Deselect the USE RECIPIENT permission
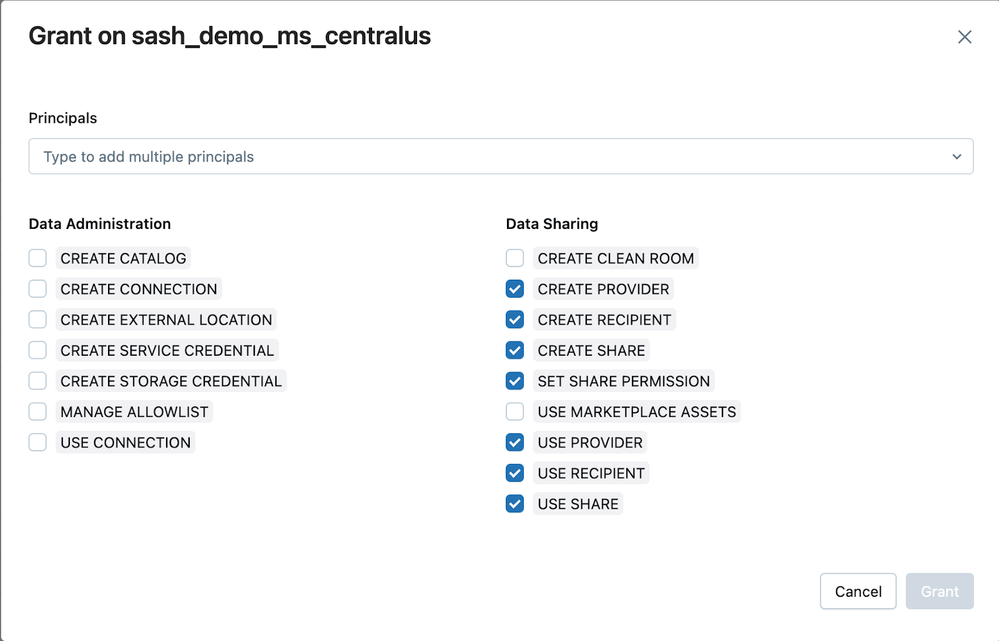The image size is (999, 641). (515, 473)
